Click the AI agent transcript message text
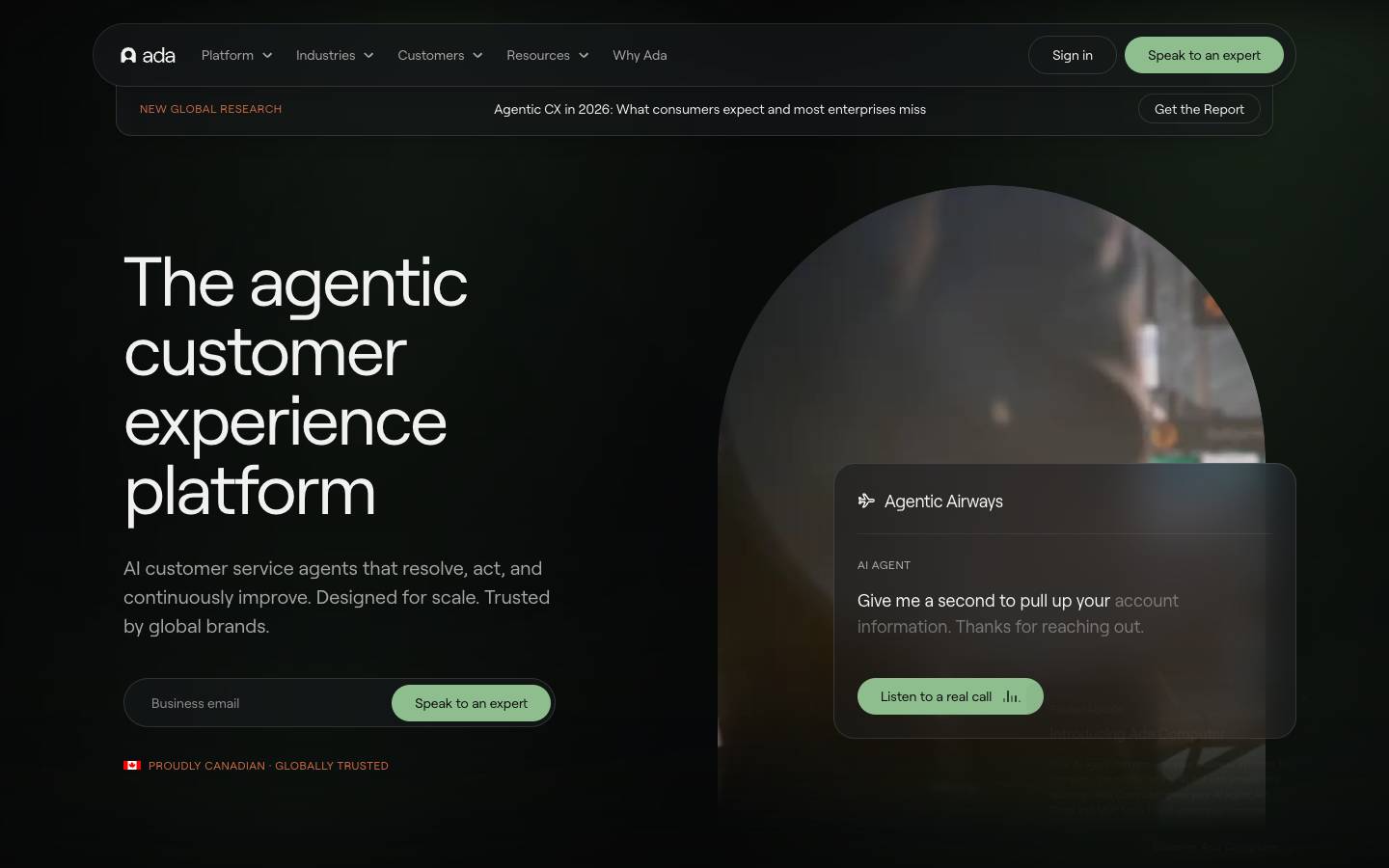This screenshot has width=1389, height=868. [1018, 613]
